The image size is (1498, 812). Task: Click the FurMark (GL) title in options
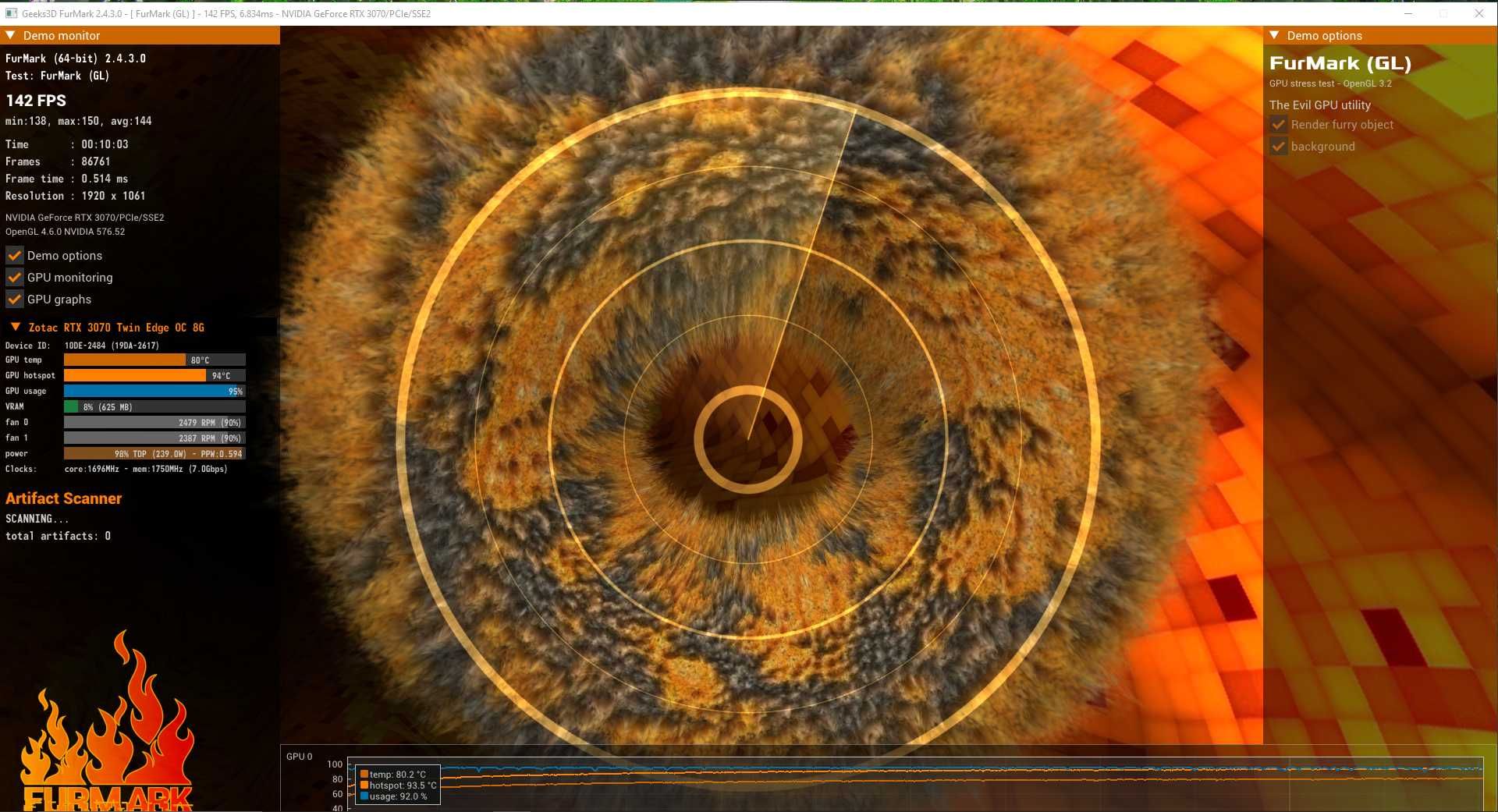(1340, 63)
